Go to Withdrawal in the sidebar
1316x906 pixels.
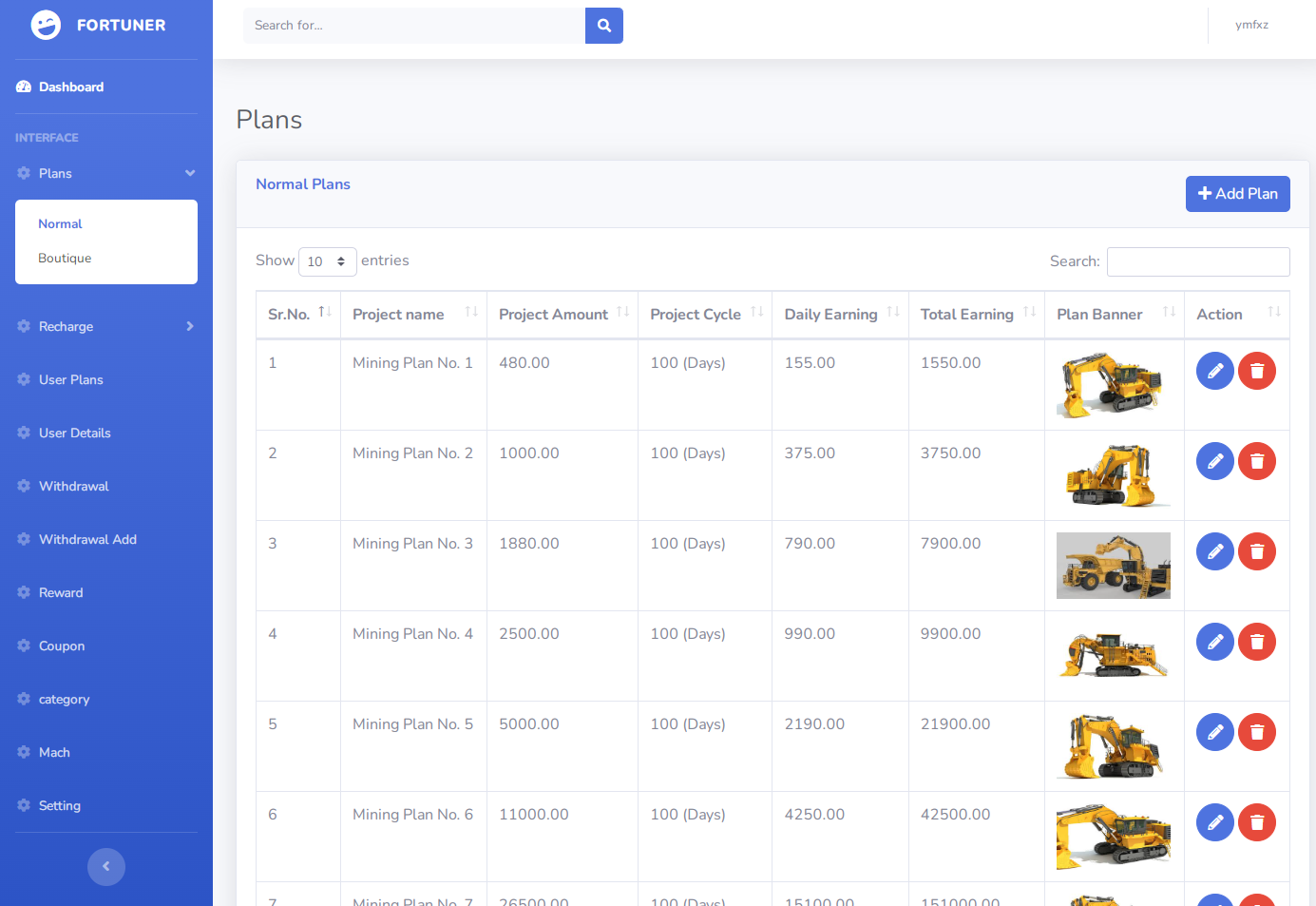[x=74, y=486]
